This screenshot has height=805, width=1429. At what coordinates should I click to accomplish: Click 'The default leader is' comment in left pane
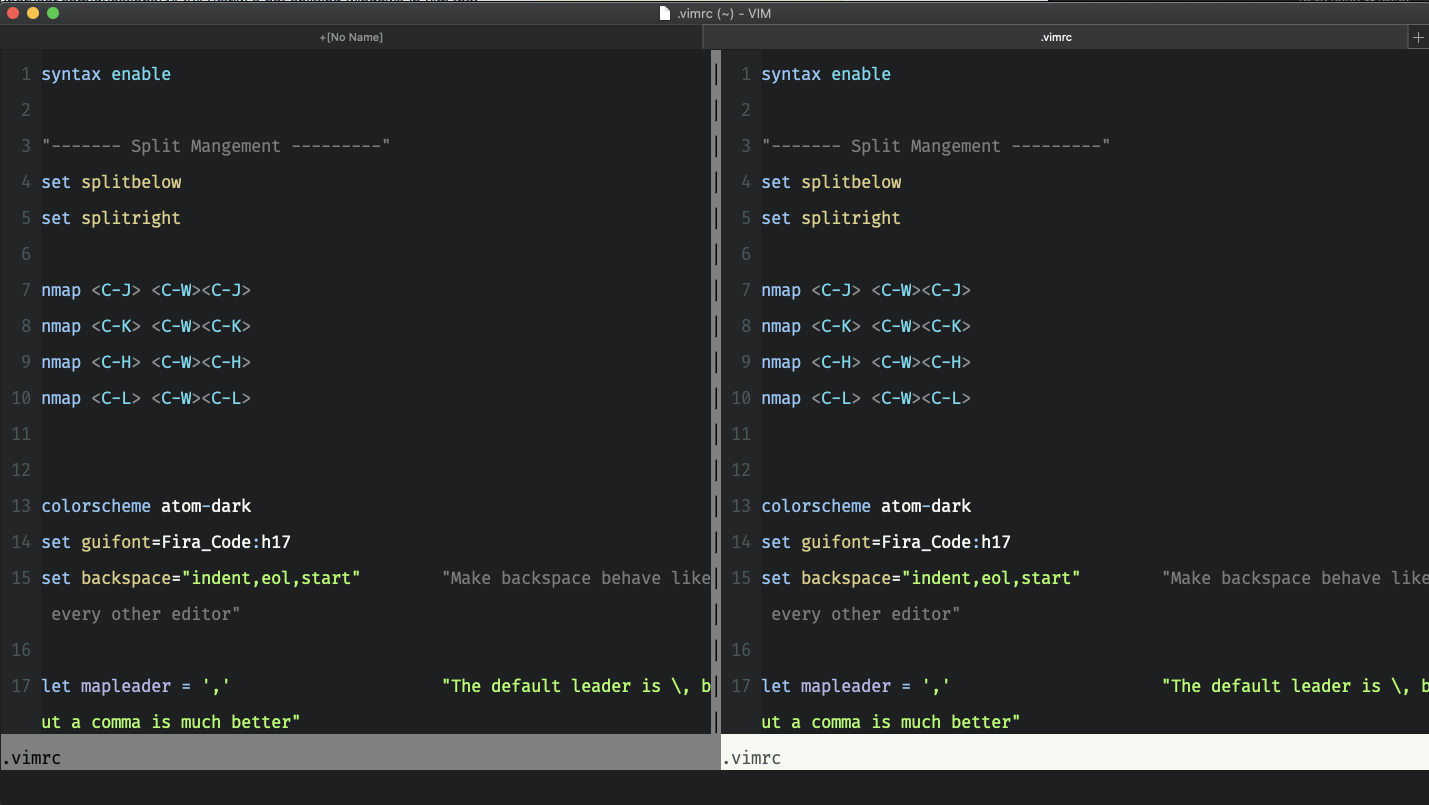tap(576, 686)
